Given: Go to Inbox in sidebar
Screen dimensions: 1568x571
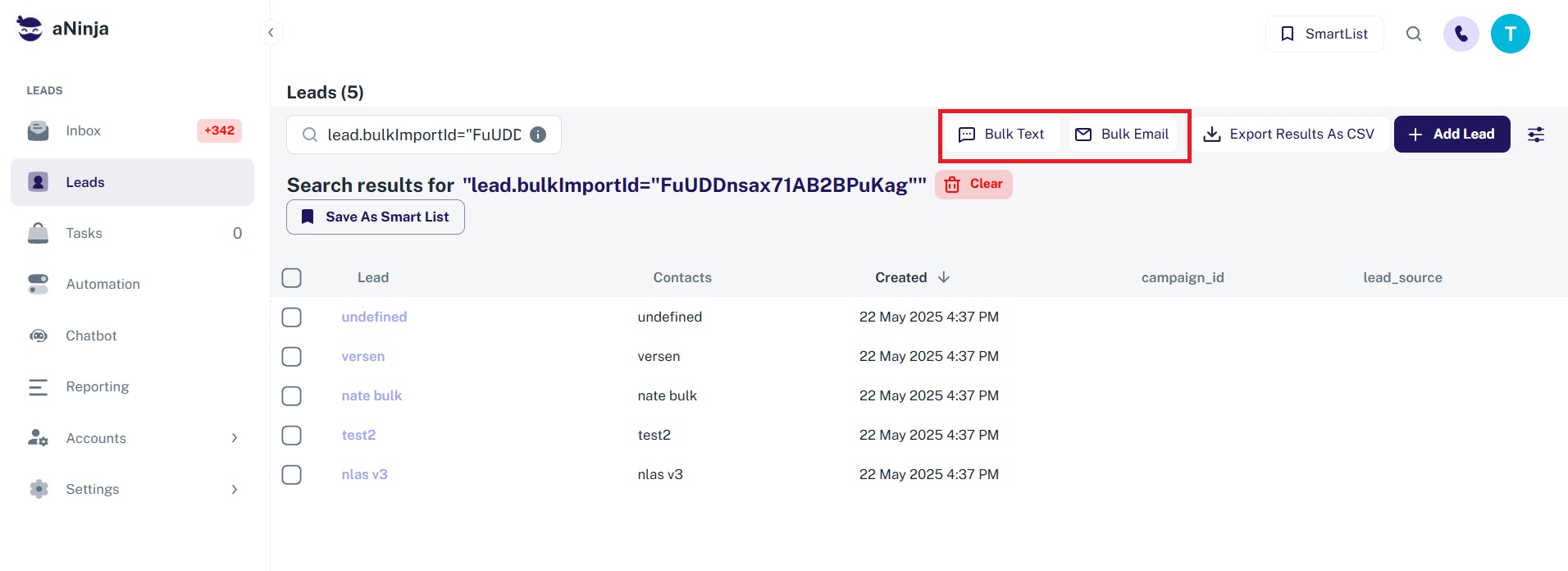Looking at the screenshot, I should click(84, 131).
